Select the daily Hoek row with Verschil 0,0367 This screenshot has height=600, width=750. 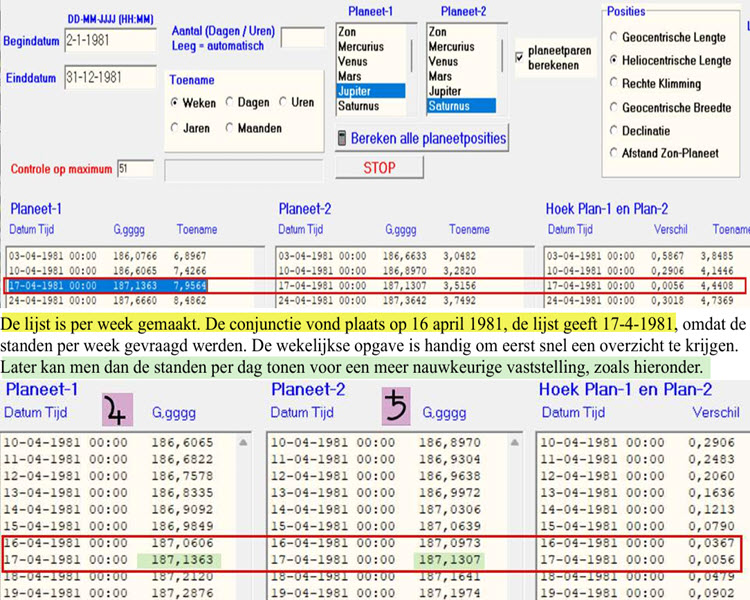638,543
